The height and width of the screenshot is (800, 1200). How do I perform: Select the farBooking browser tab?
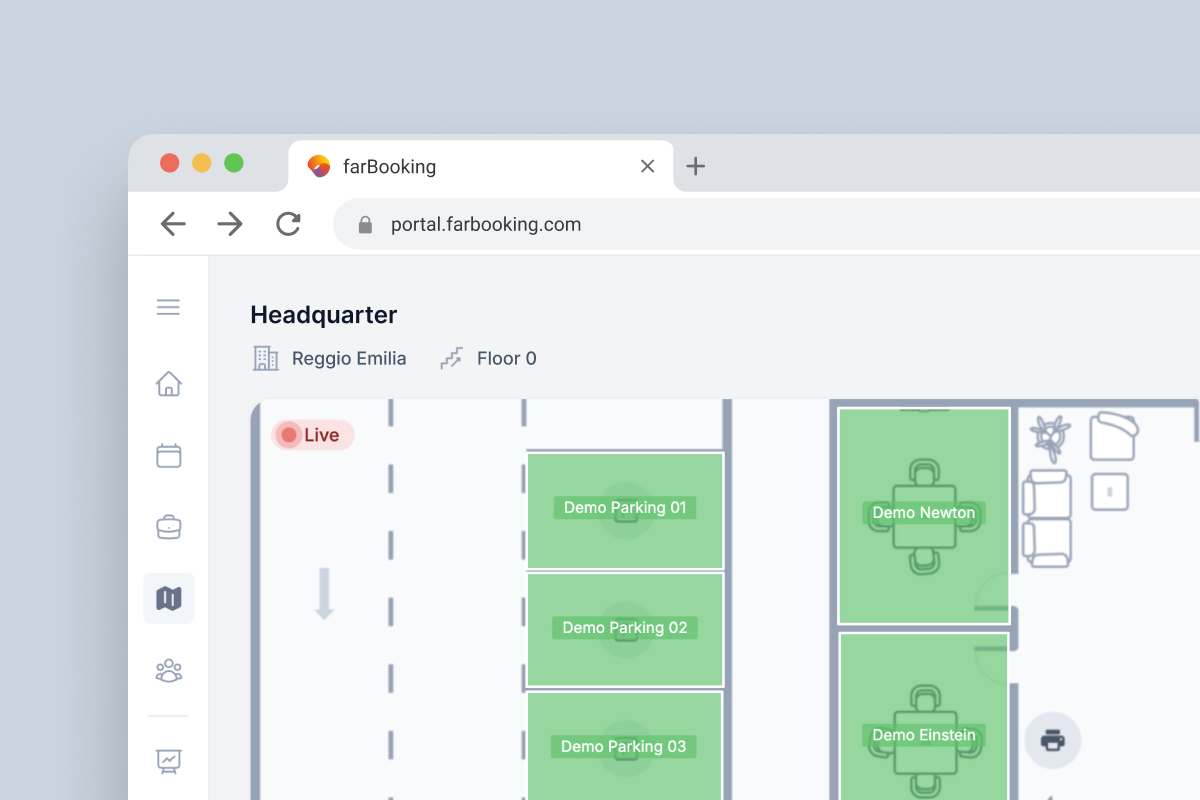coord(481,166)
